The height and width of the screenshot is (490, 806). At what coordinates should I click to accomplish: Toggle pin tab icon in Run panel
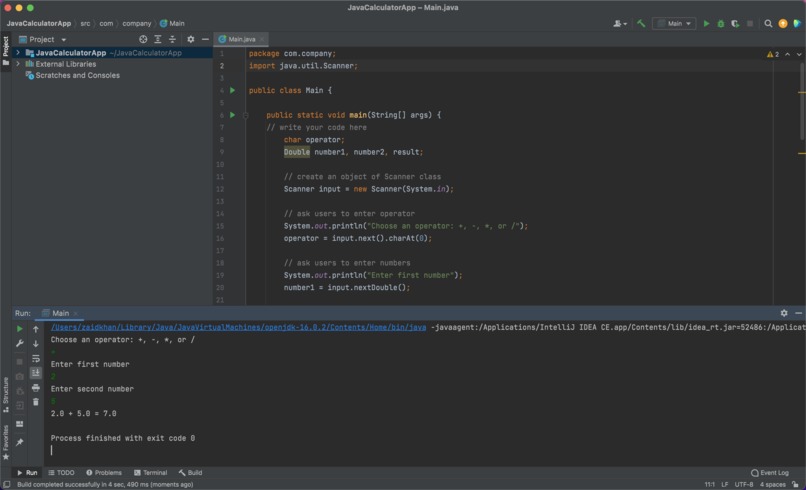(20, 442)
